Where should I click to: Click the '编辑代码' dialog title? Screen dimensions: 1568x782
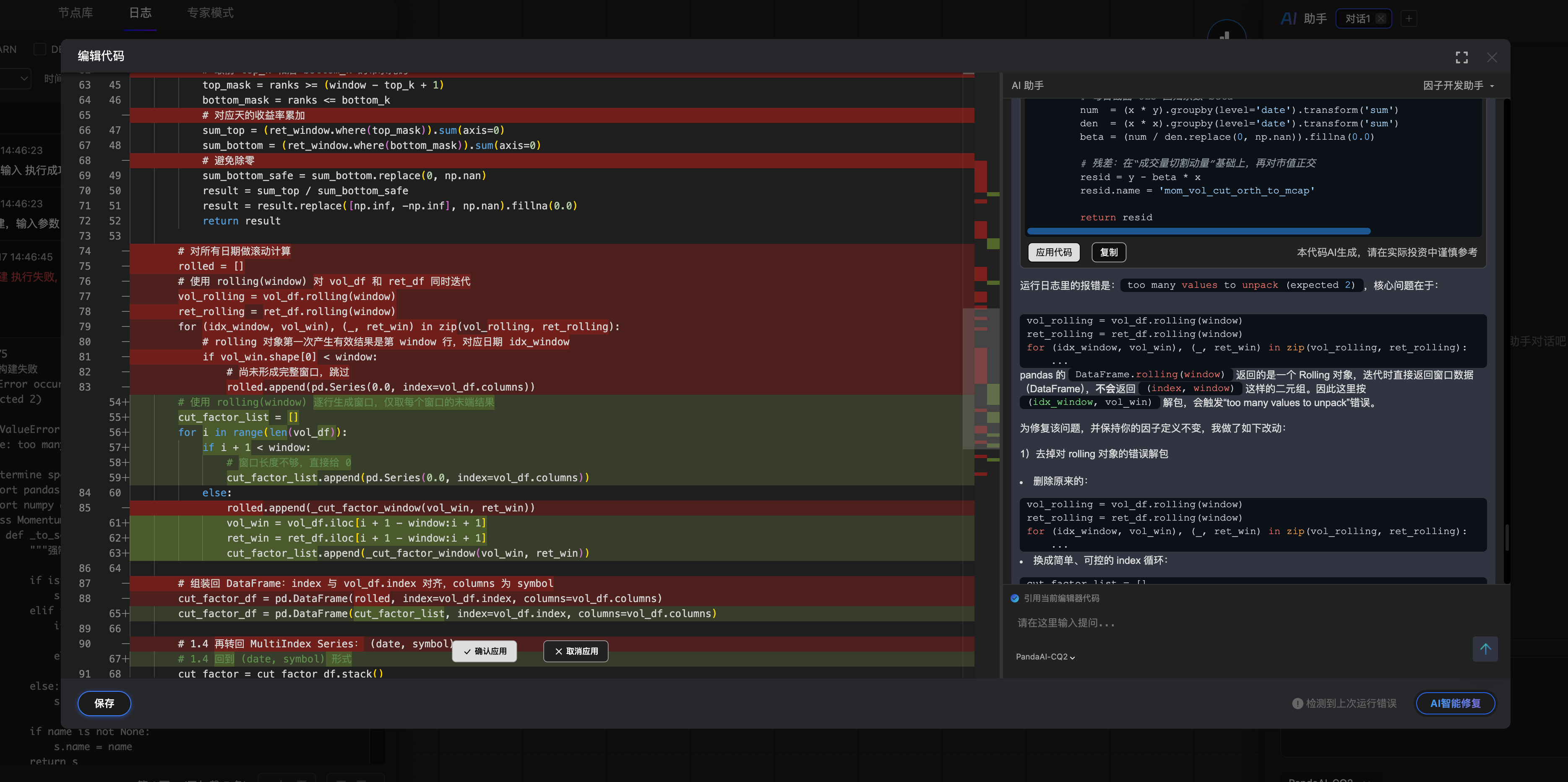[101, 56]
